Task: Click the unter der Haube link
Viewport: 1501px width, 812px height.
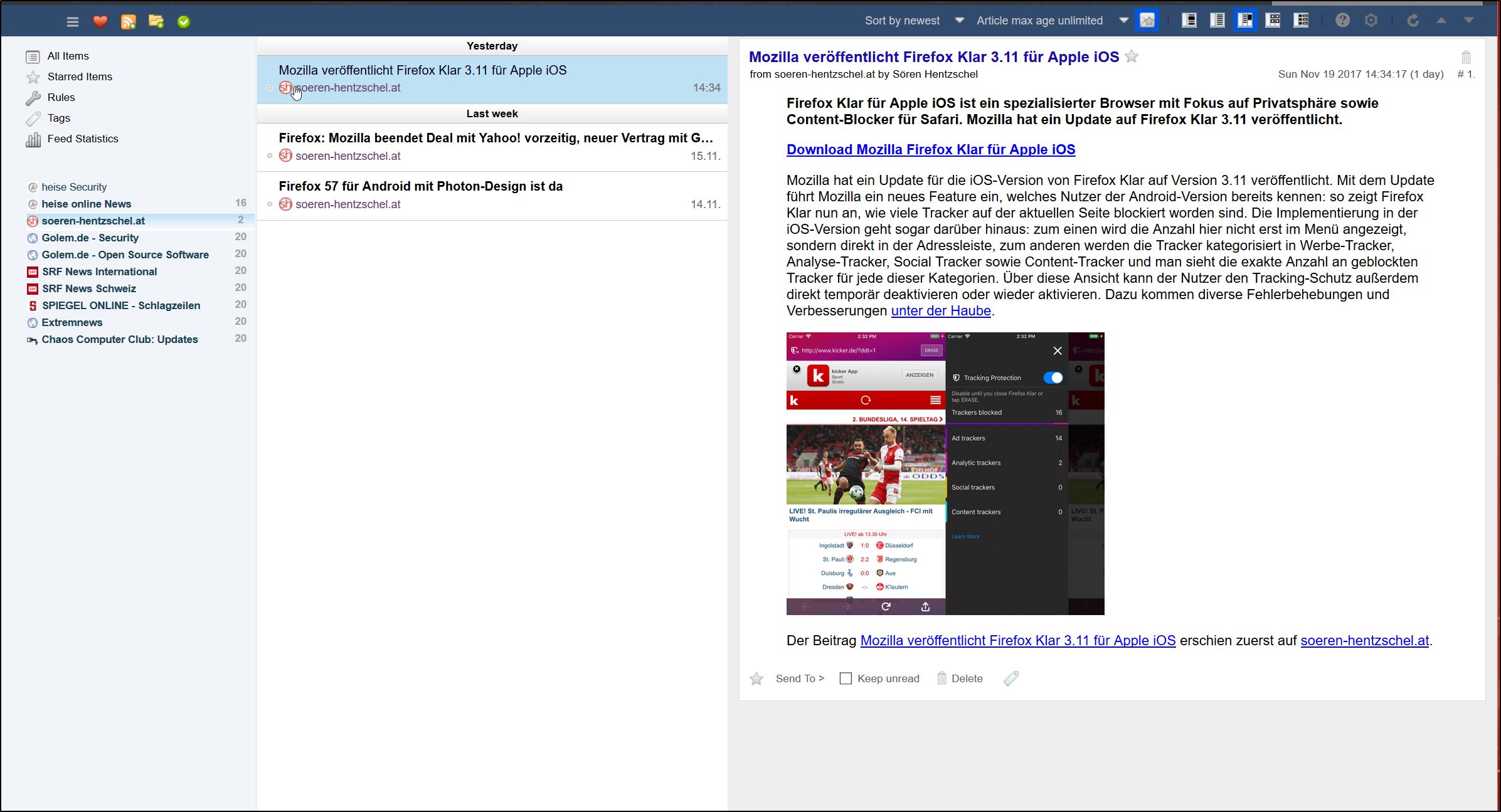Action: [940, 311]
